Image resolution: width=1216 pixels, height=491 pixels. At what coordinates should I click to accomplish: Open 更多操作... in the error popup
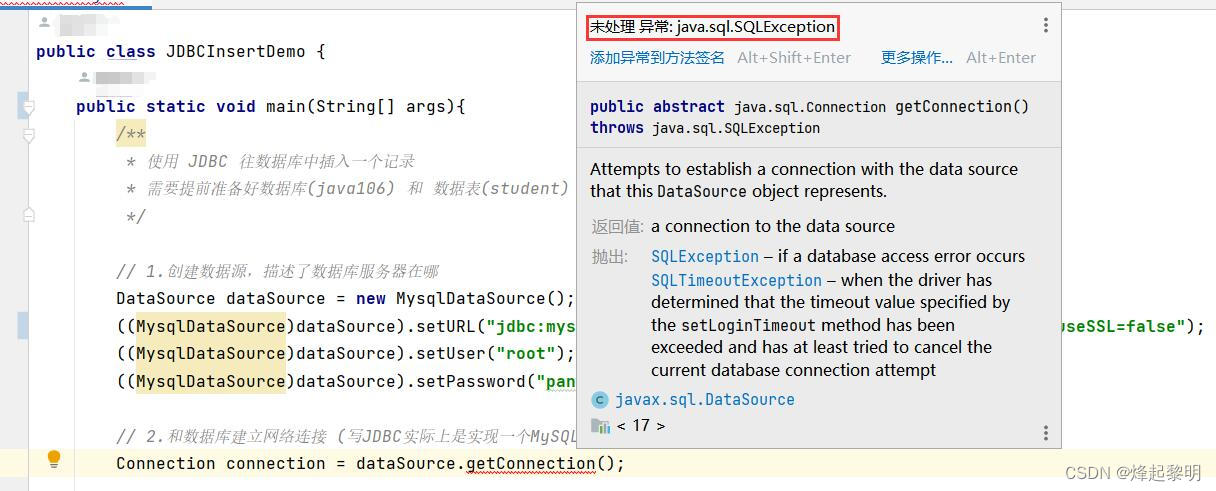(917, 58)
